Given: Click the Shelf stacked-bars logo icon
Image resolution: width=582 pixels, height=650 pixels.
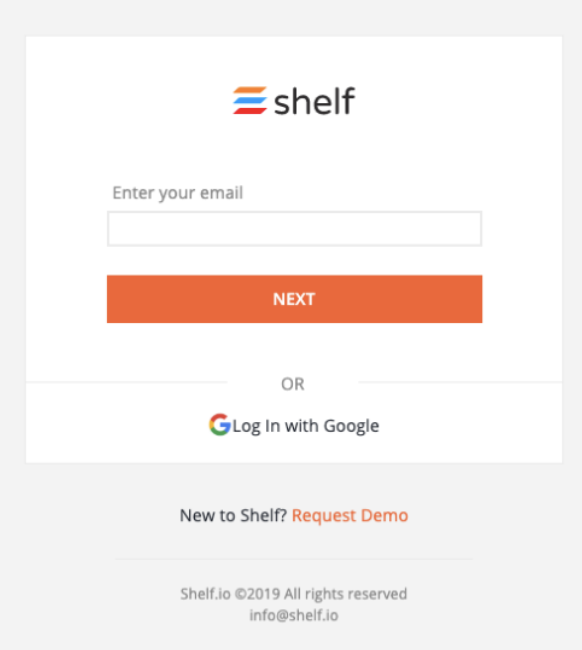Looking at the screenshot, I should tap(250, 100).
